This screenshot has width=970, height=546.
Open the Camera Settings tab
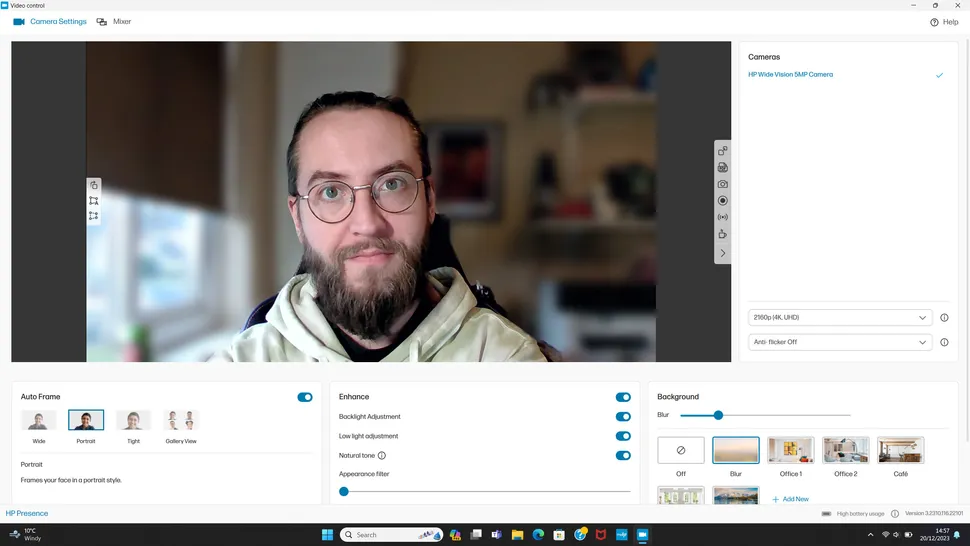pyautogui.click(x=50, y=22)
